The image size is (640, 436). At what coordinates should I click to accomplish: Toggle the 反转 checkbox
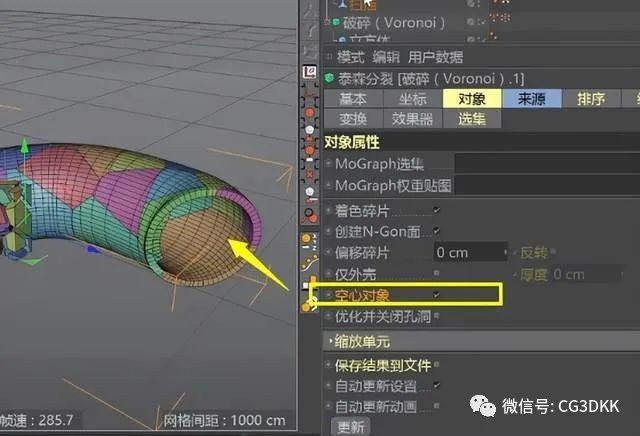(553, 251)
